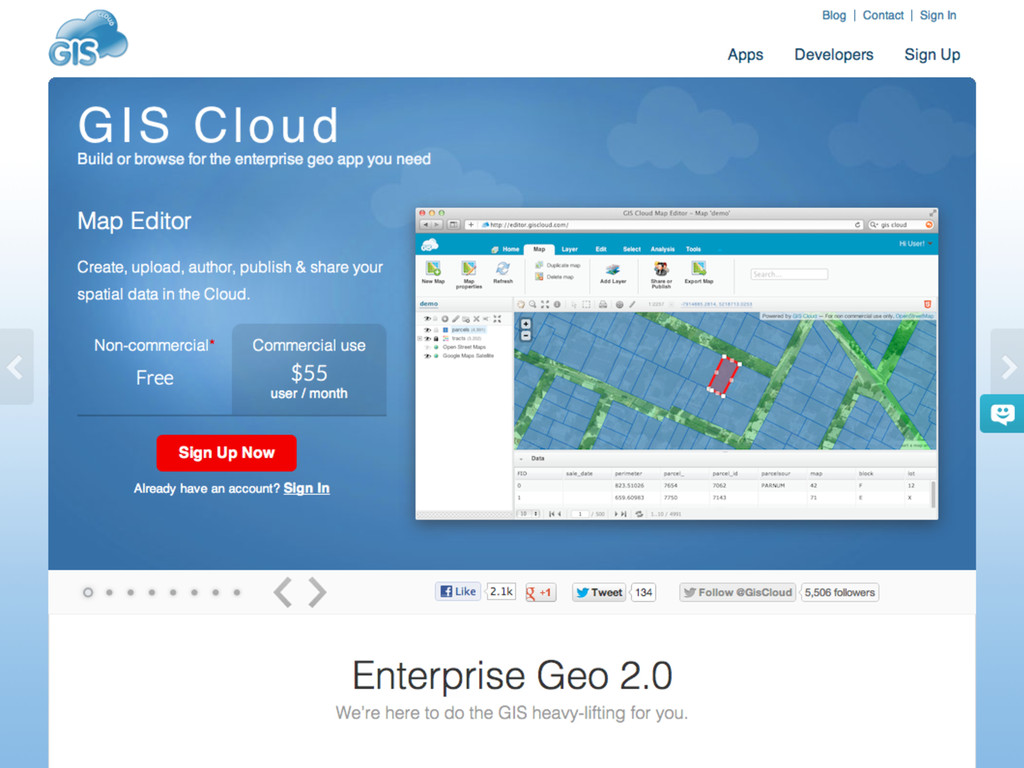The width and height of the screenshot is (1024, 768).
Task: Toggle visibility of tracts layer
Action: pyautogui.click(x=427, y=338)
